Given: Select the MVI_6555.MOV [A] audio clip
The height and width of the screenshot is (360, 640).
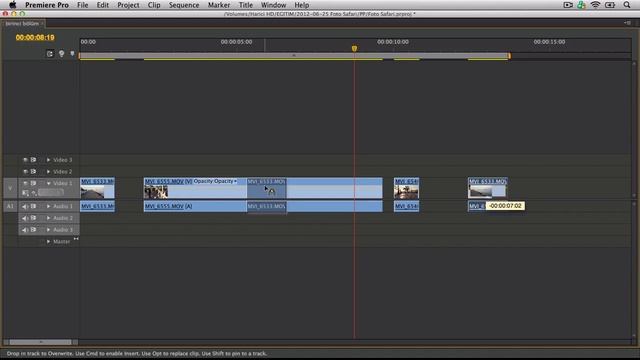Looking at the screenshot, I should coord(263,207).
